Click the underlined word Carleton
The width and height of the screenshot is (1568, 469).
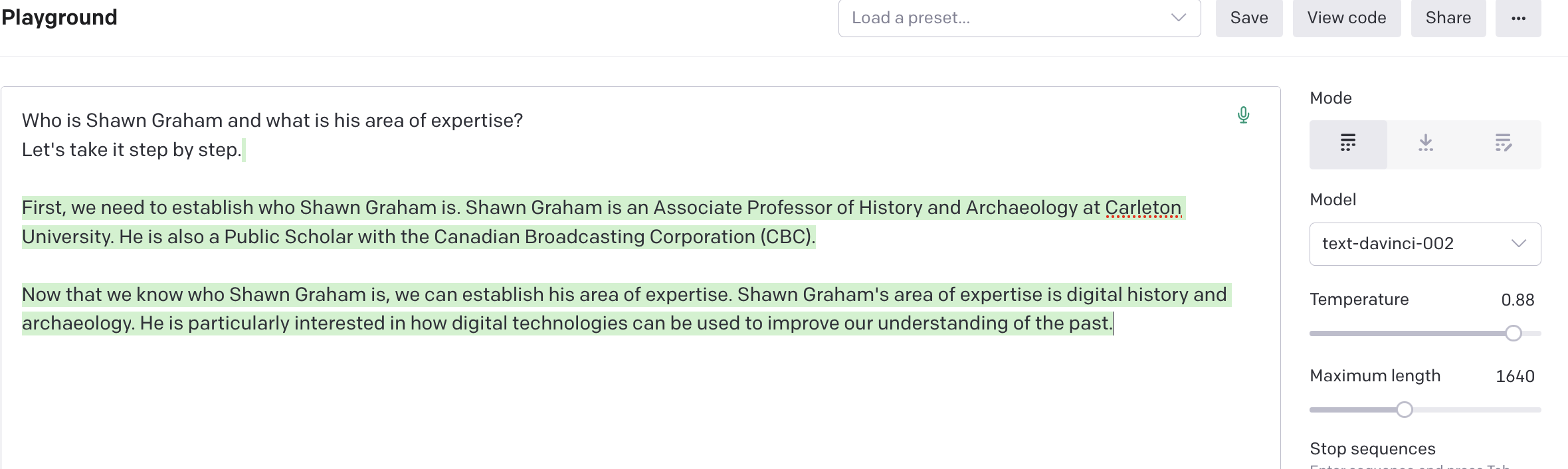point(1143,207)
